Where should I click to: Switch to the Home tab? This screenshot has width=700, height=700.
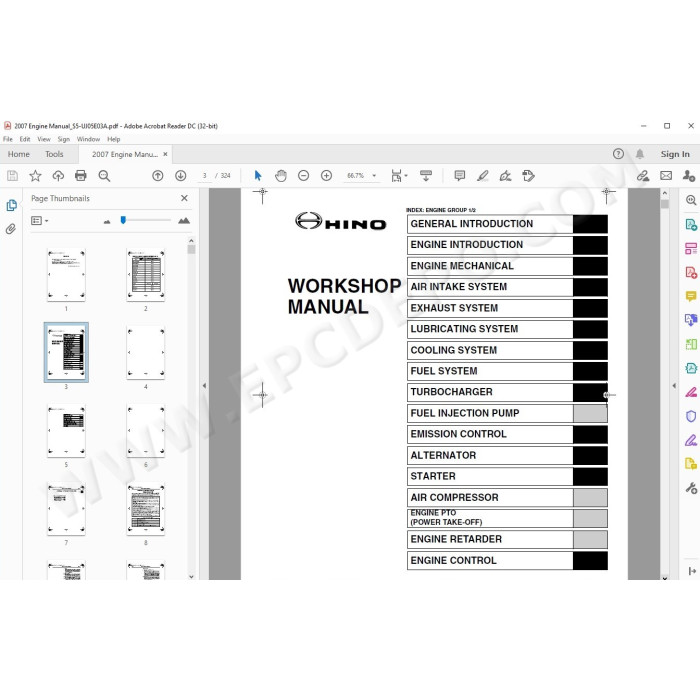(19, 154)
